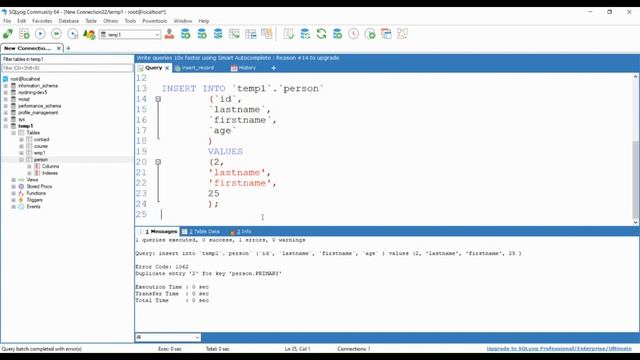Select the Messages result tab
The height and width of the screenshot is (360, 640).
tap(158, 231)
